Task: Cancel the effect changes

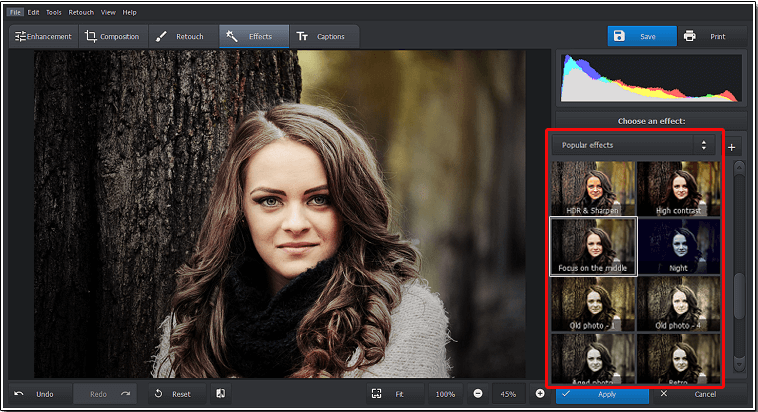Action: (698, 394)
